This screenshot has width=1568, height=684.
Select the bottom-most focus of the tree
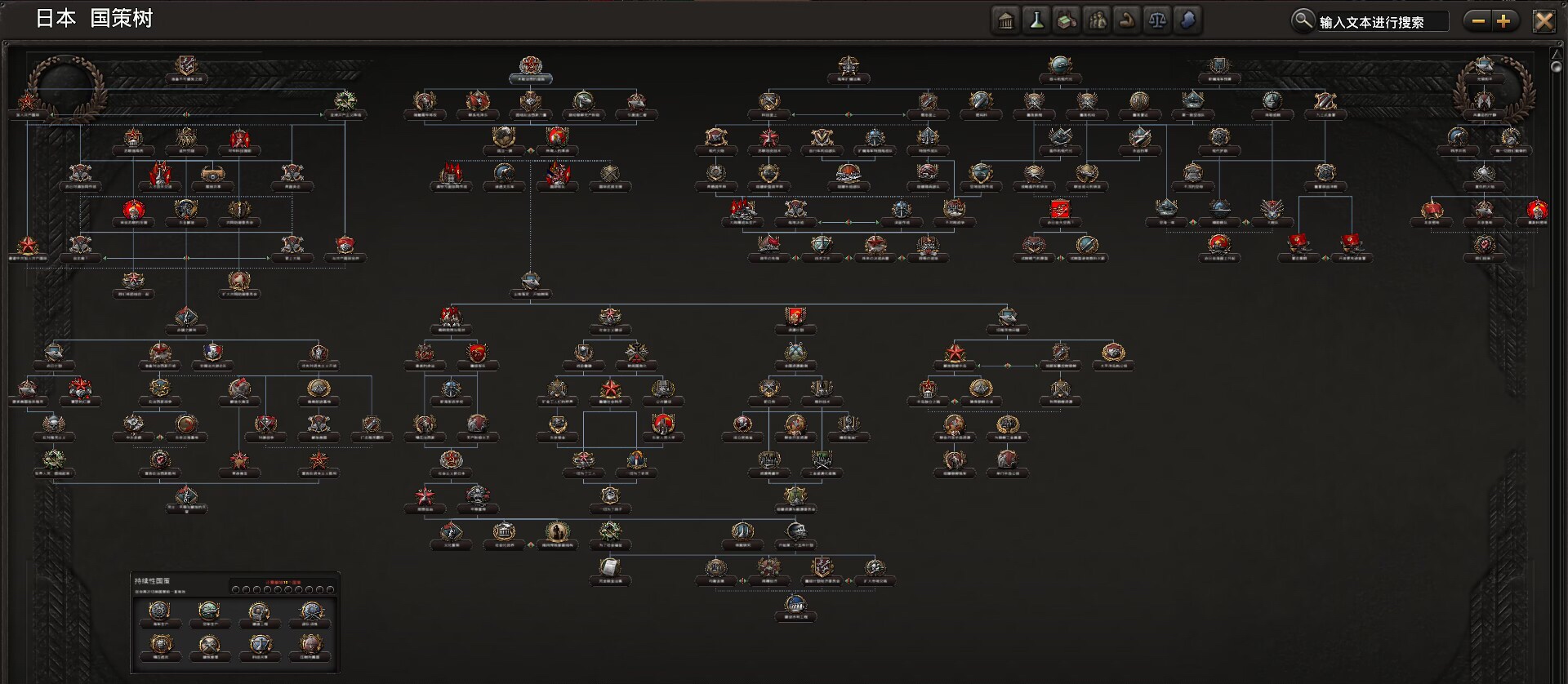[x=795, y=606]
